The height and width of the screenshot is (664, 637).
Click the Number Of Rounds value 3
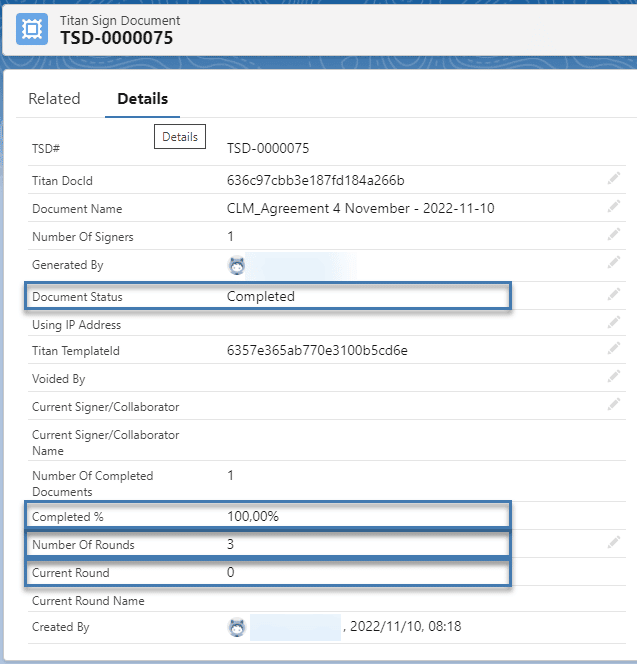point(230,544)
